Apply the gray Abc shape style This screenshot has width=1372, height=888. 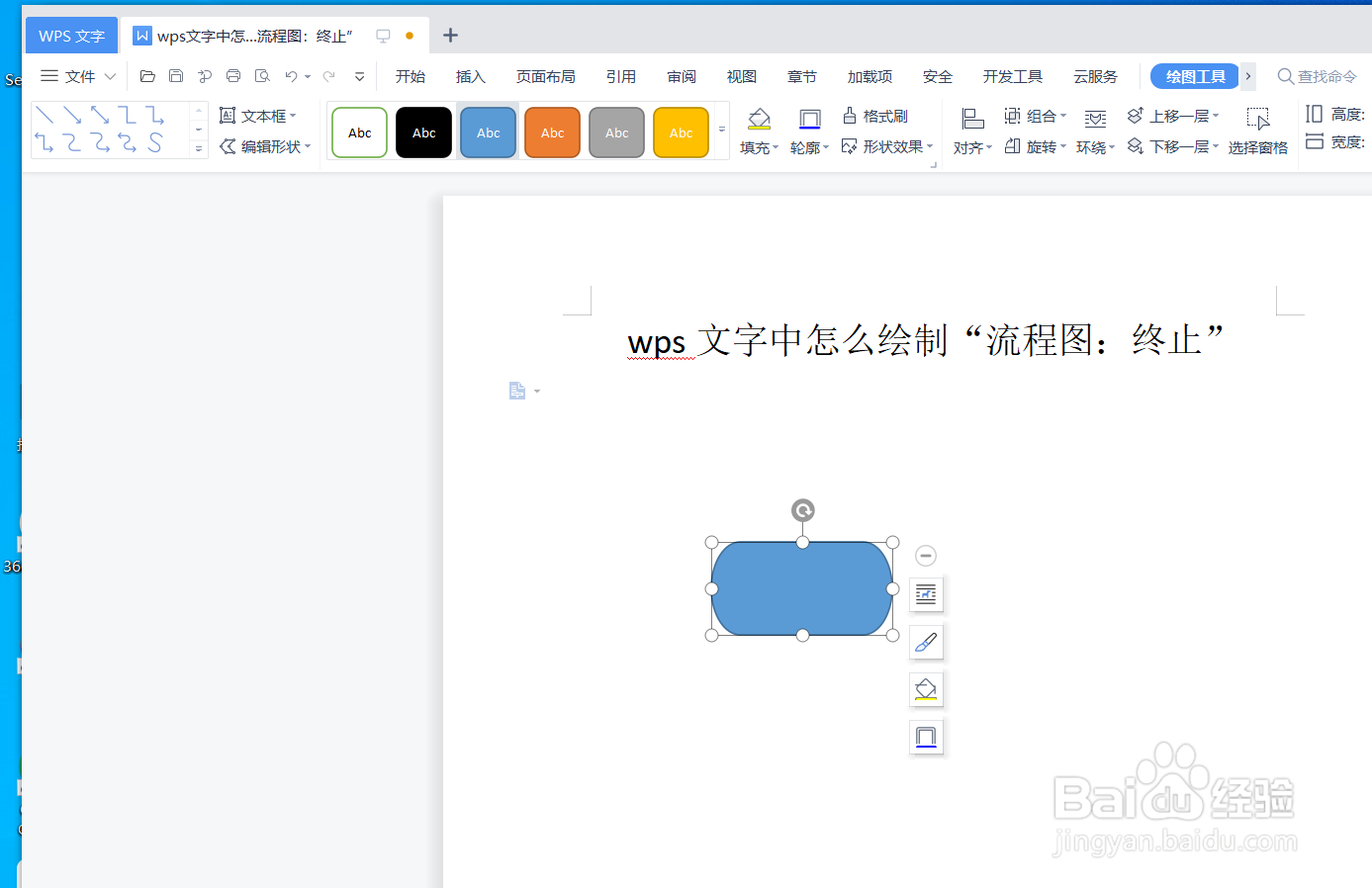point(617,133)
